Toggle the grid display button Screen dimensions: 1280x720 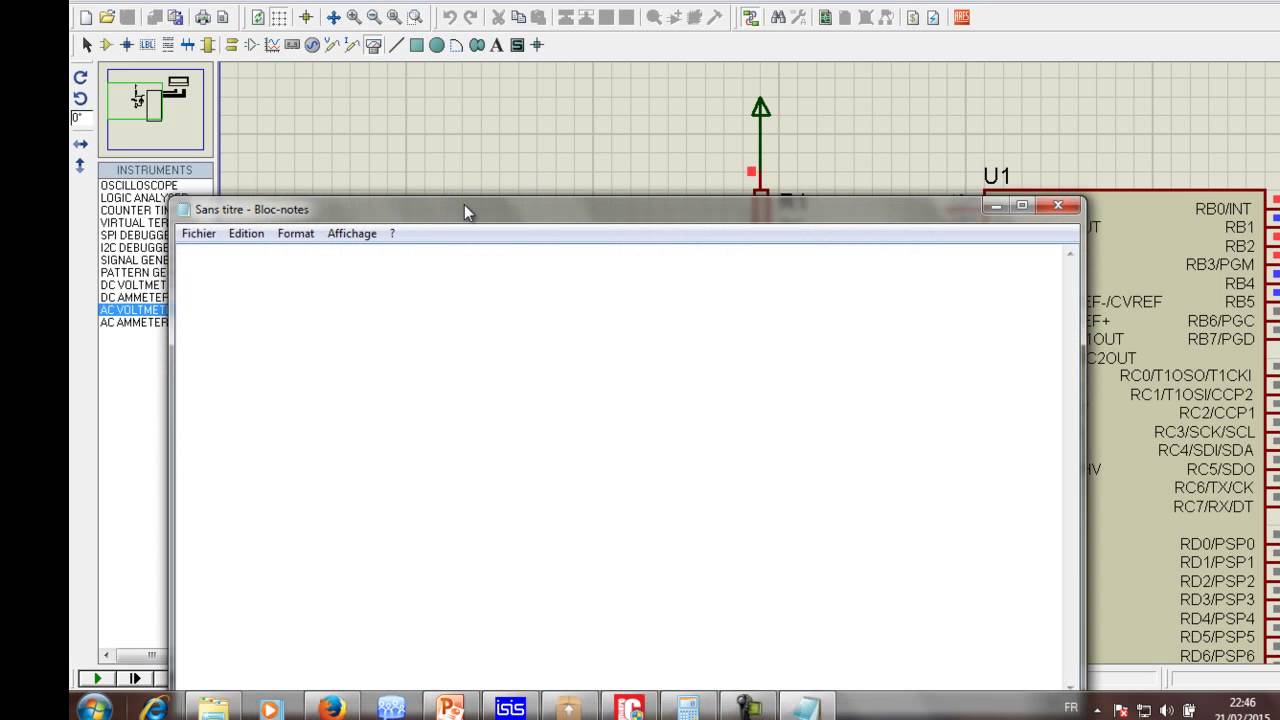pyautogui.click(x=279, y=17)
